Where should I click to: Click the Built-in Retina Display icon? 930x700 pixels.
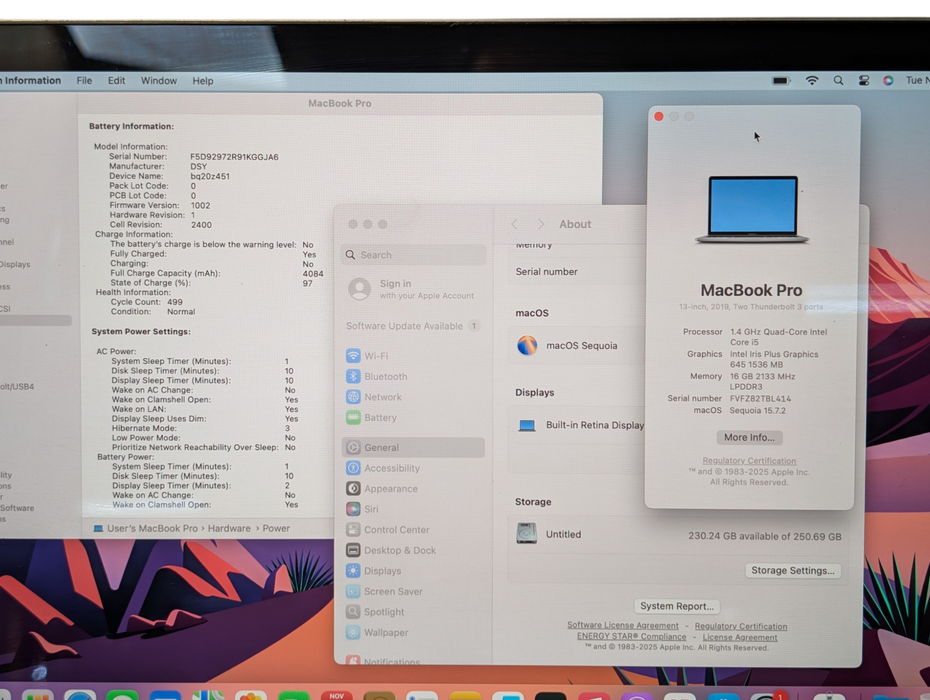pyautogui.click(x=527, y=425)
